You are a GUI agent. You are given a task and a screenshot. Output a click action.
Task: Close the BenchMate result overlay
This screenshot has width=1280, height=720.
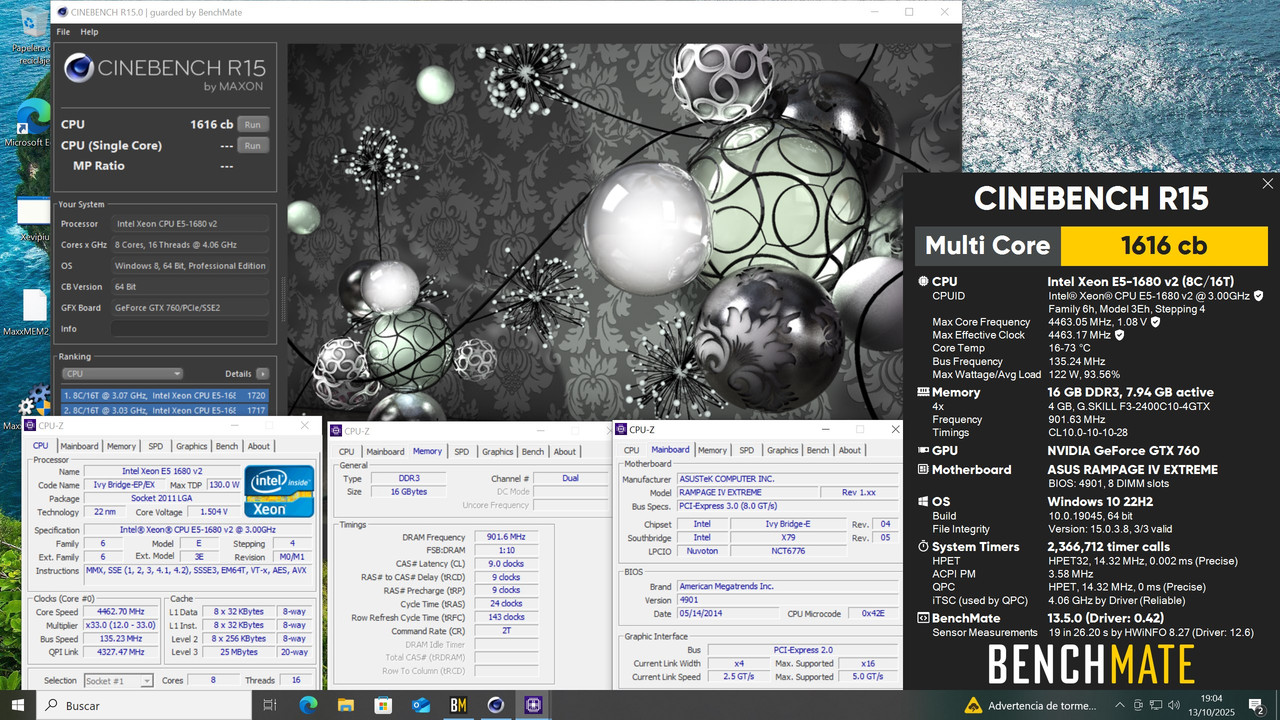click(x=1268, y=184)
